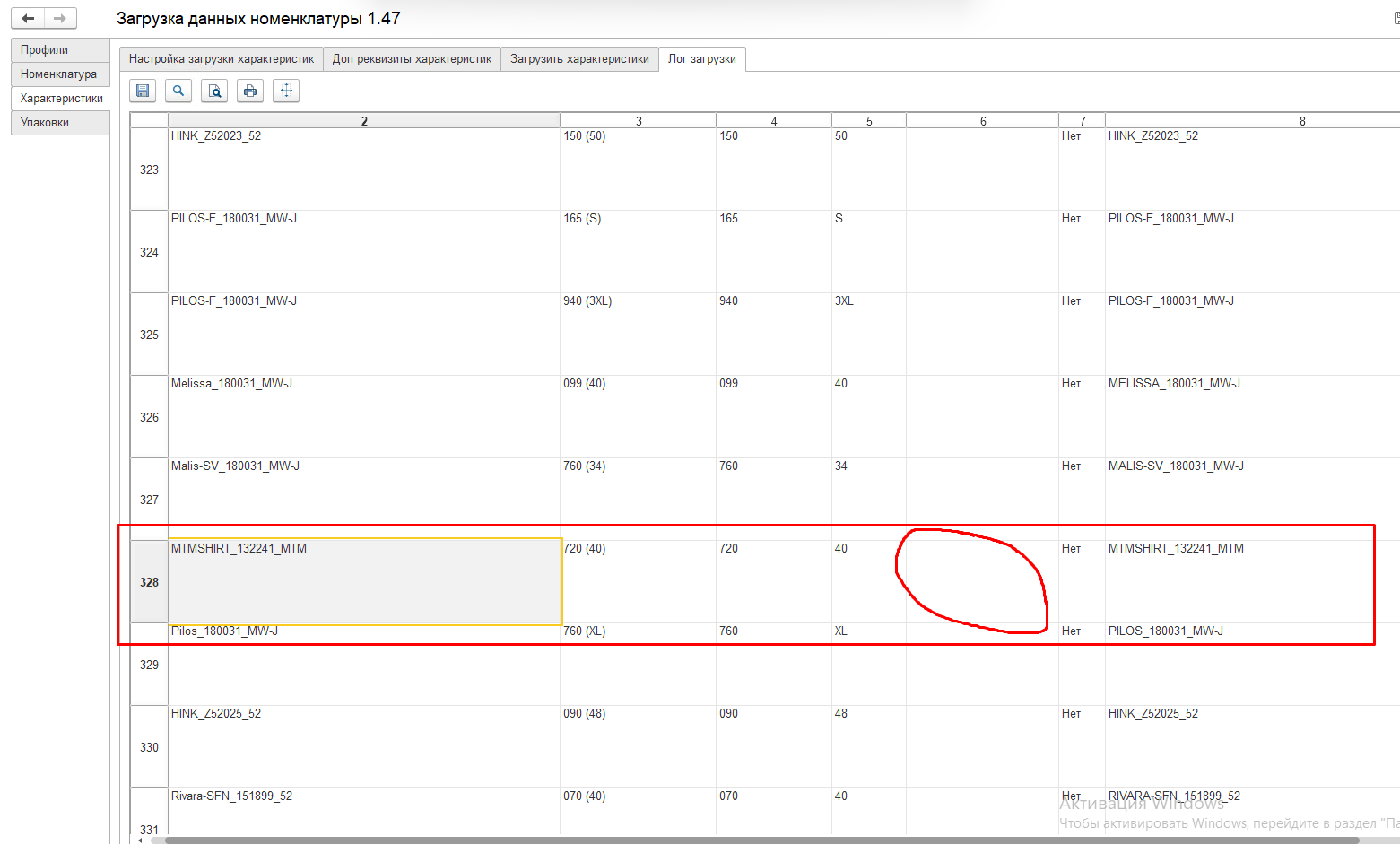Print the log with the printer icon
1400x844 pixels.
250,91
